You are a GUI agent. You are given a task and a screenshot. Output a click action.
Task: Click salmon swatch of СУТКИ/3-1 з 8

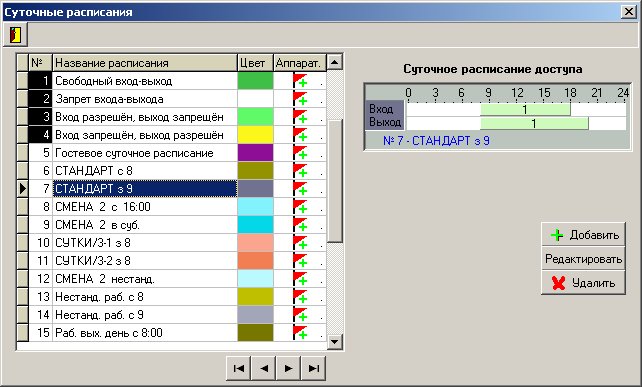coord(255,243)
